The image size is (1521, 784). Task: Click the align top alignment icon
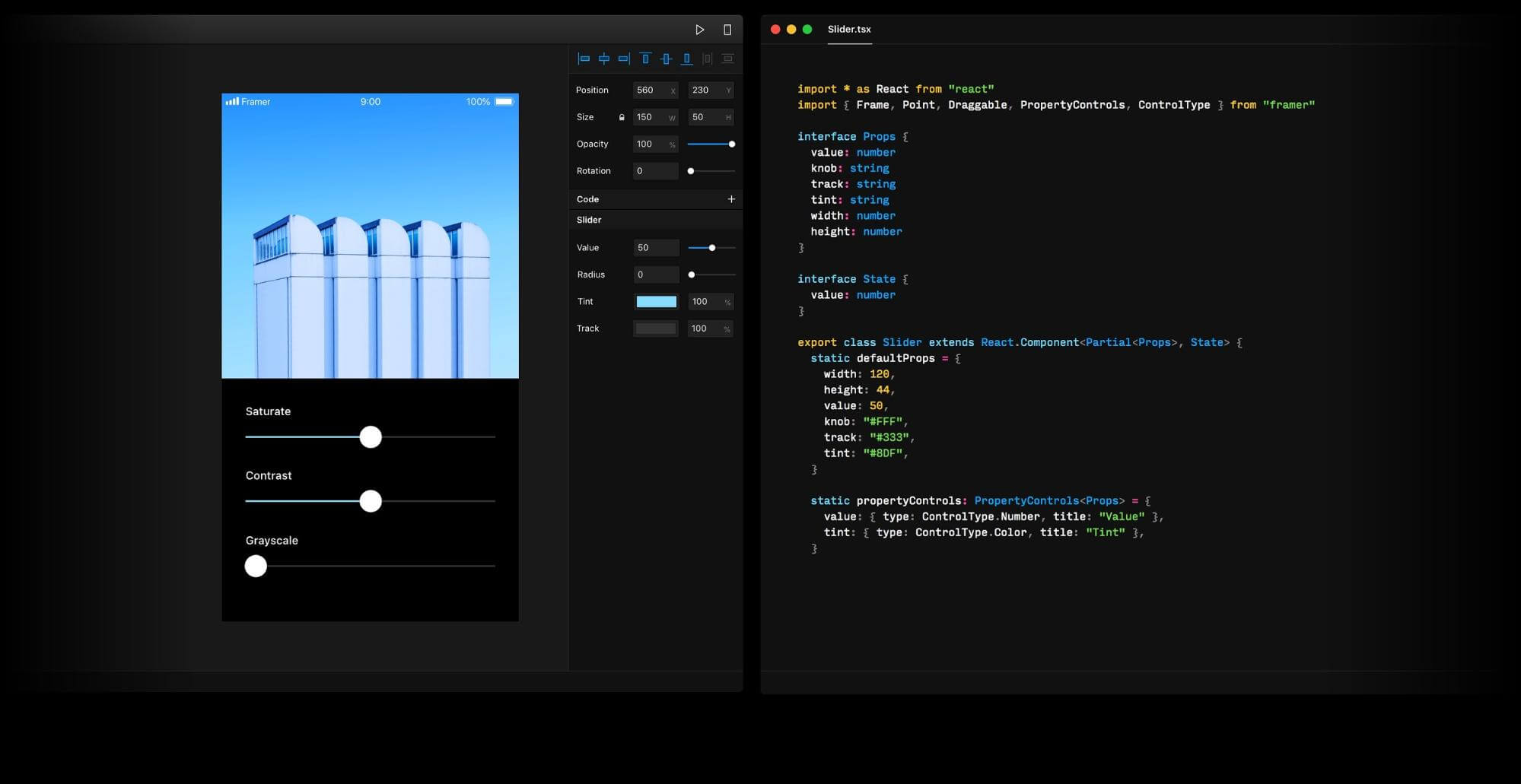tap(645, 58)
